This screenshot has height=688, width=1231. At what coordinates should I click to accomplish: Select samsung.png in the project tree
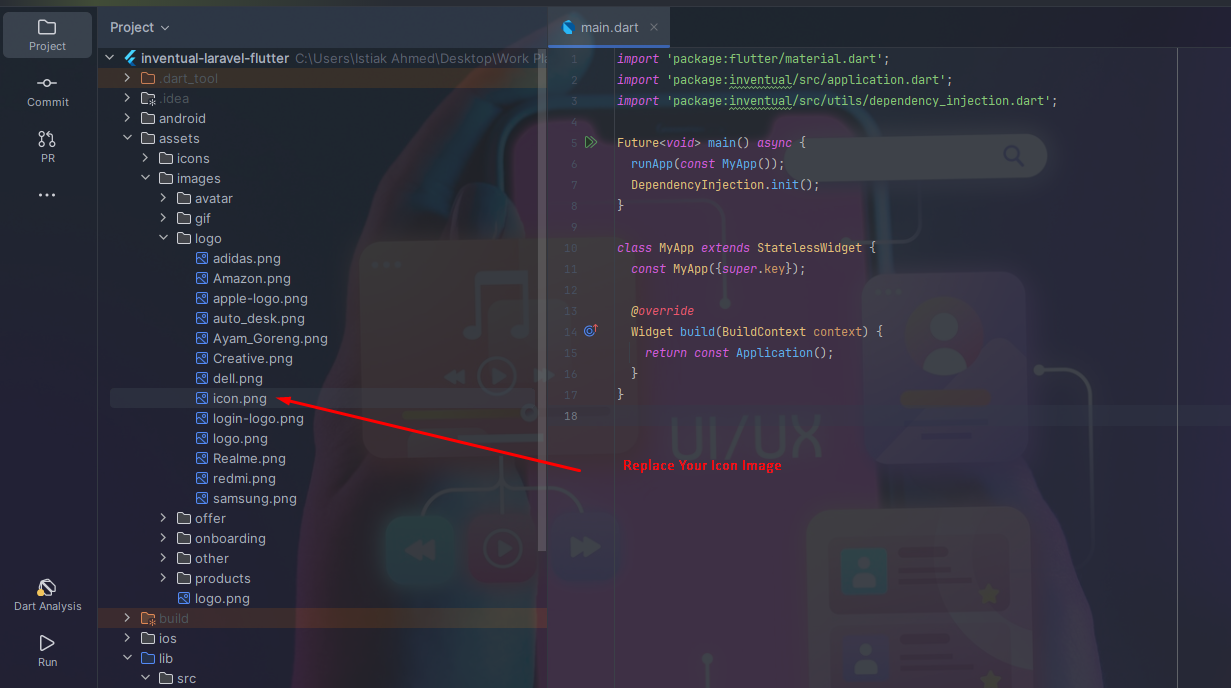click(254, 498)
